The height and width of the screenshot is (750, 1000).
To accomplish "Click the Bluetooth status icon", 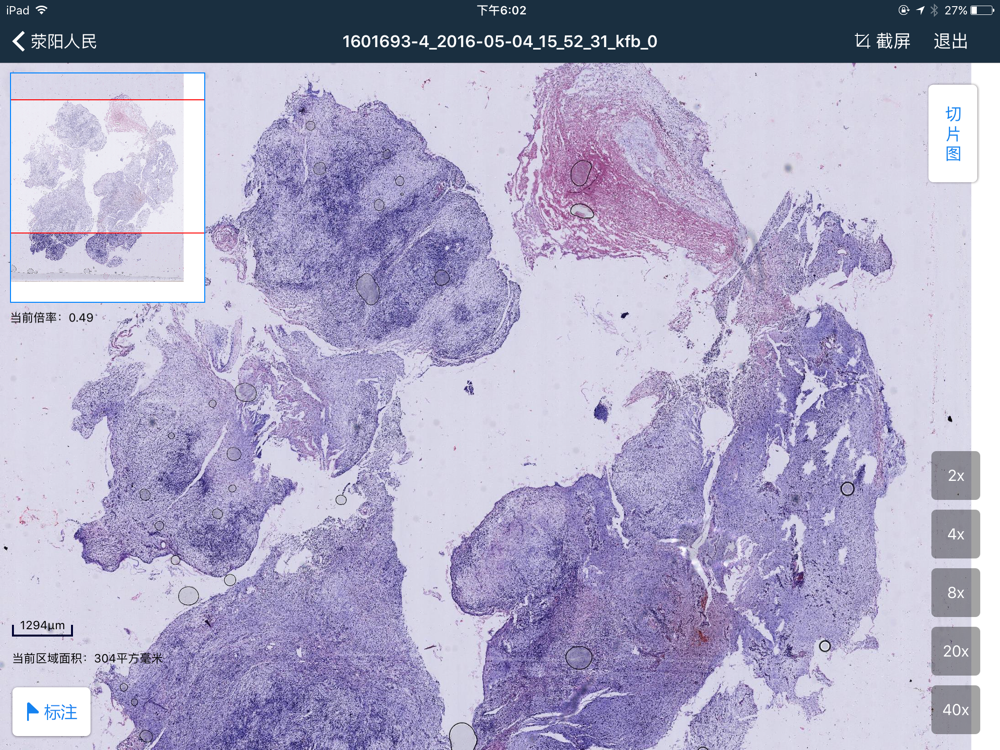I will pyautogui.click(x=934, y=10).
